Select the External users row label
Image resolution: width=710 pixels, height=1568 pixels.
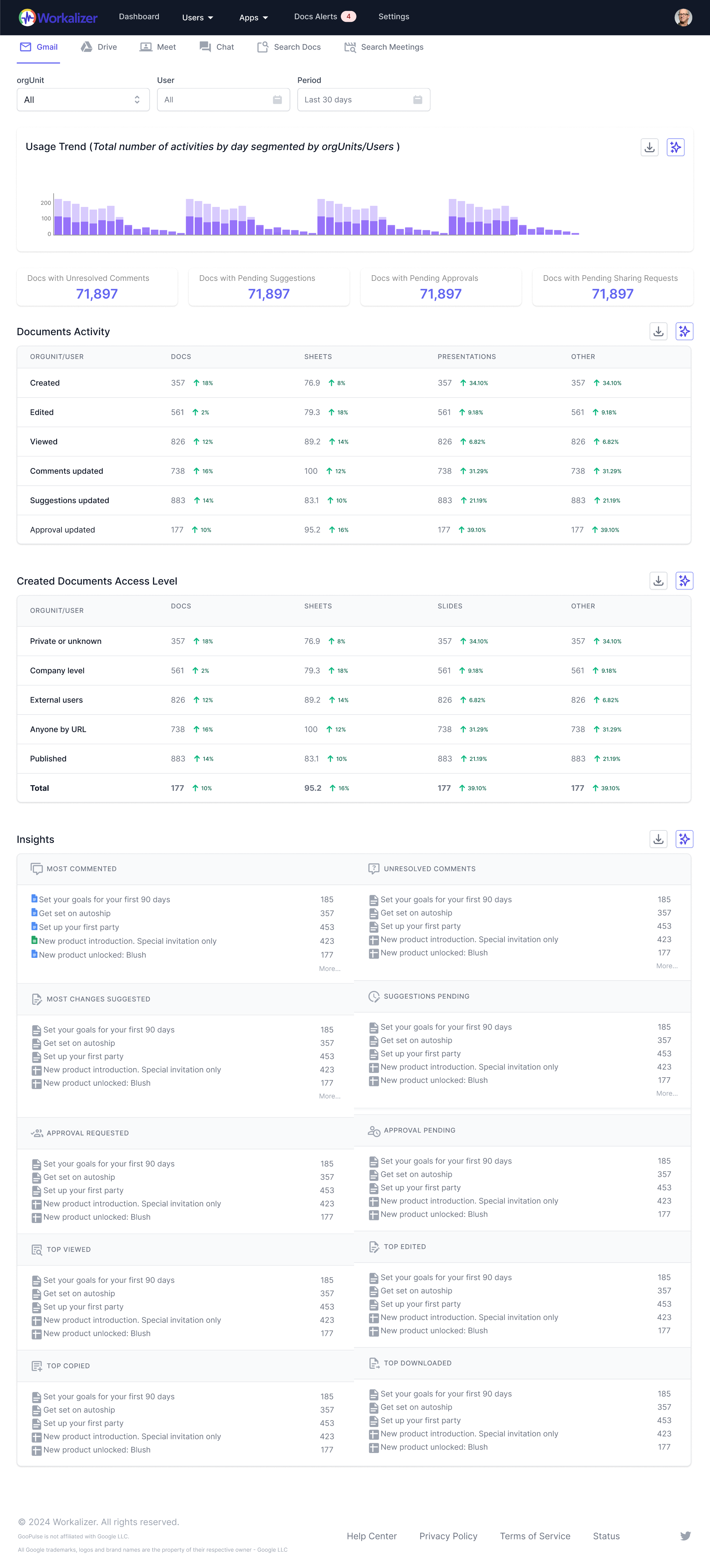tap(56, 700)
